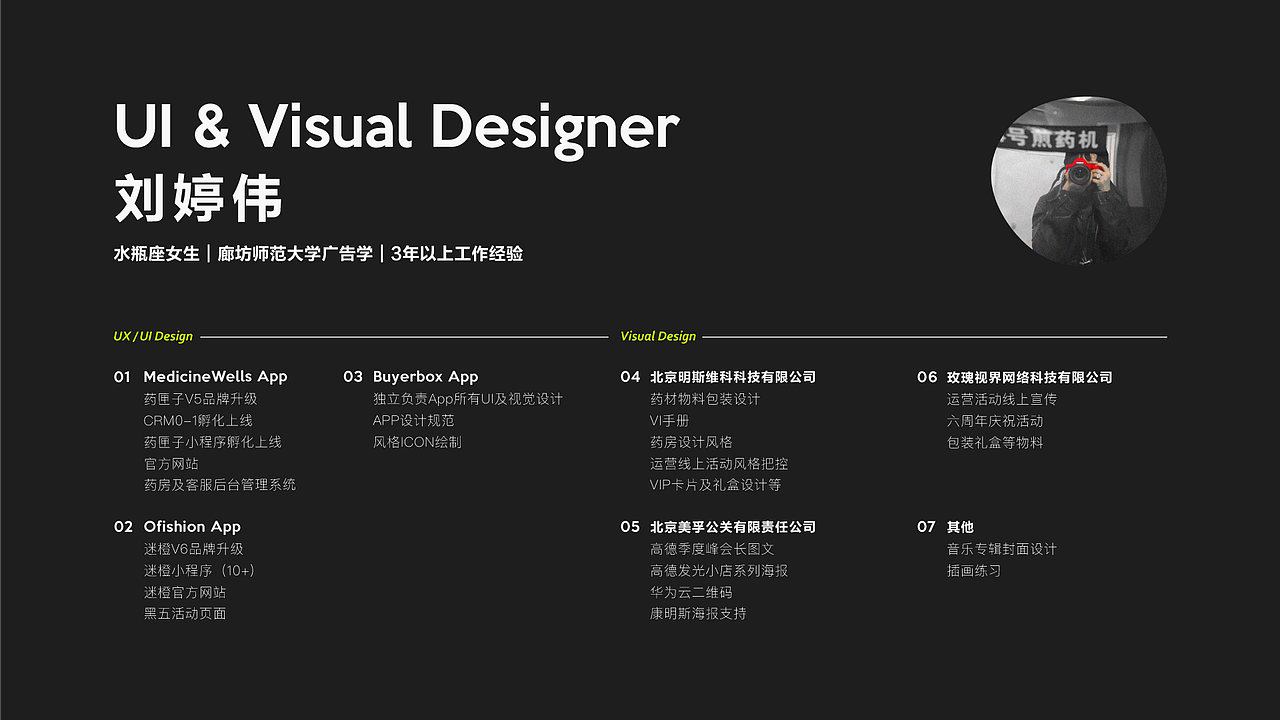Click "药房及客服后台管理系统" line
This screenshot has height=720, width=1280.
click(x=220, y=485)
